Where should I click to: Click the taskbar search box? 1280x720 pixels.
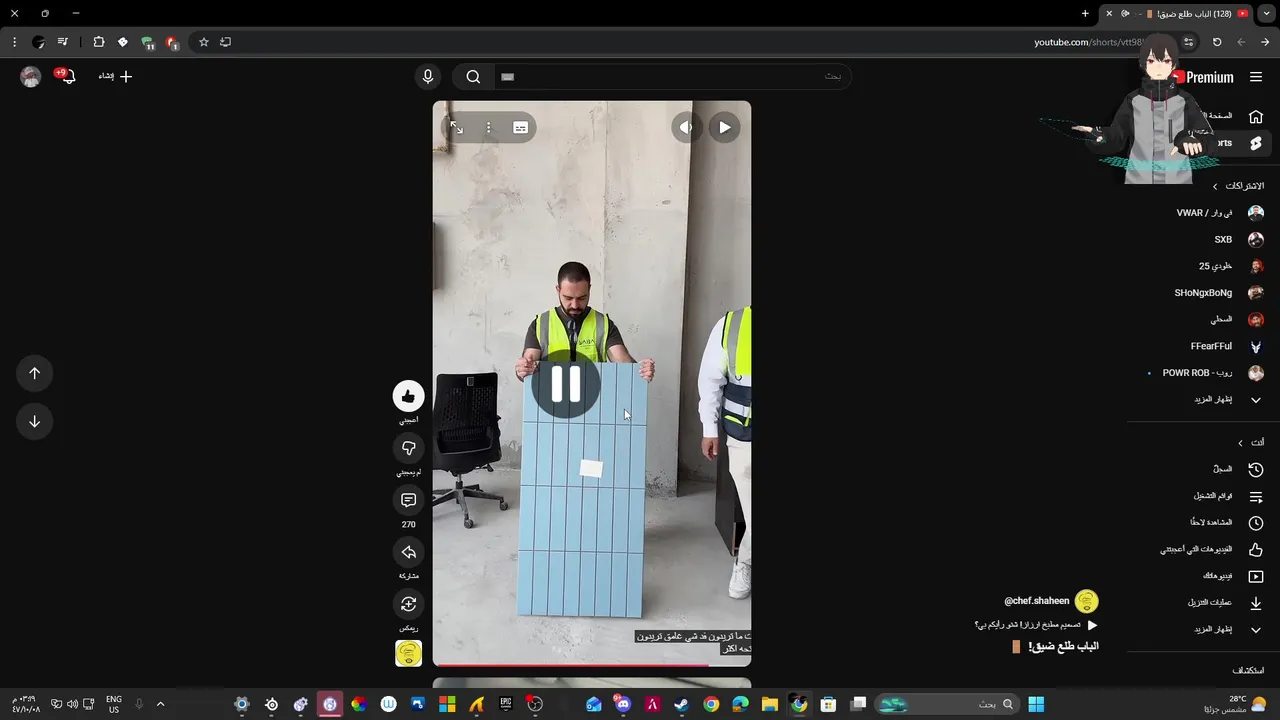(x=946, y=704)
